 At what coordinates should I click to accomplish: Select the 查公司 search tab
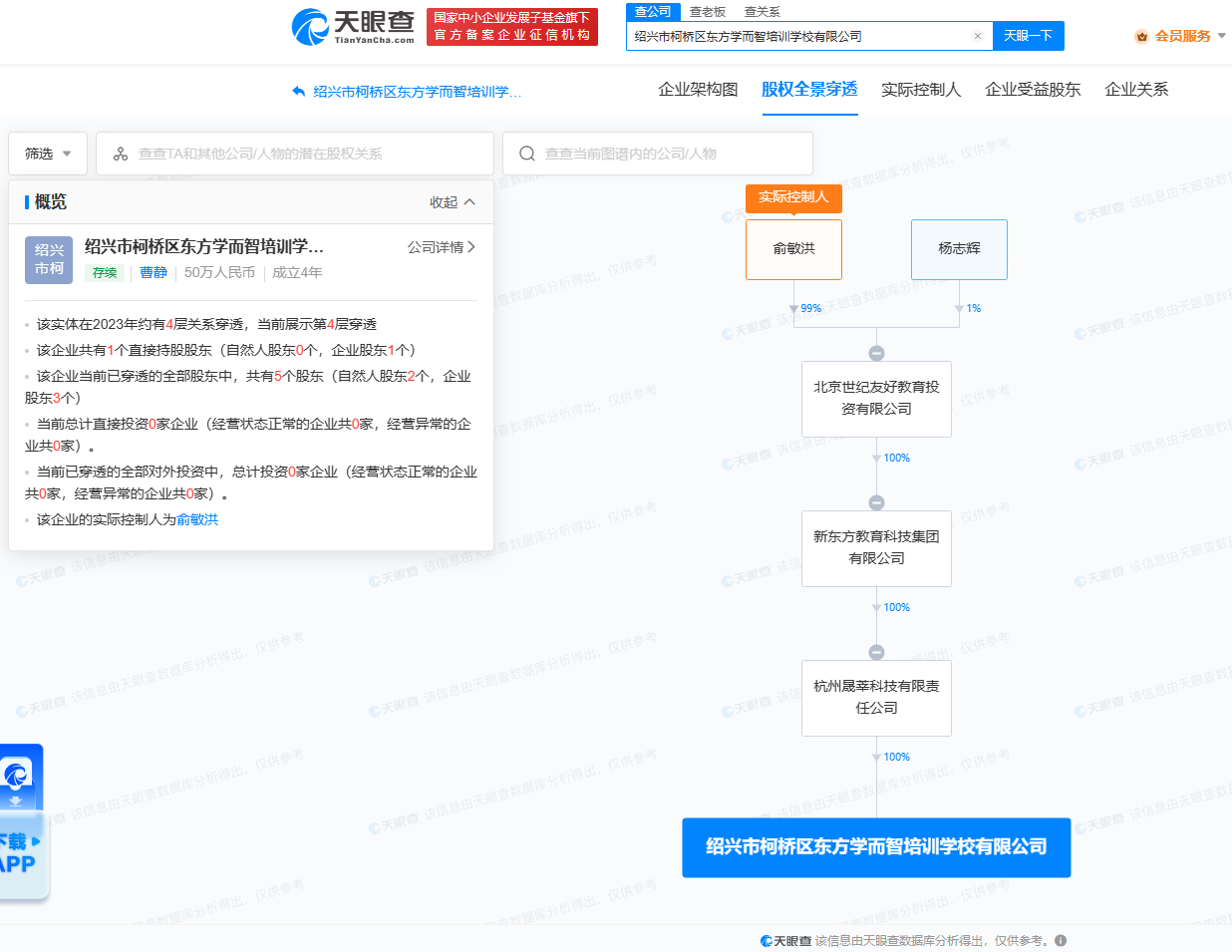point(653,12)
